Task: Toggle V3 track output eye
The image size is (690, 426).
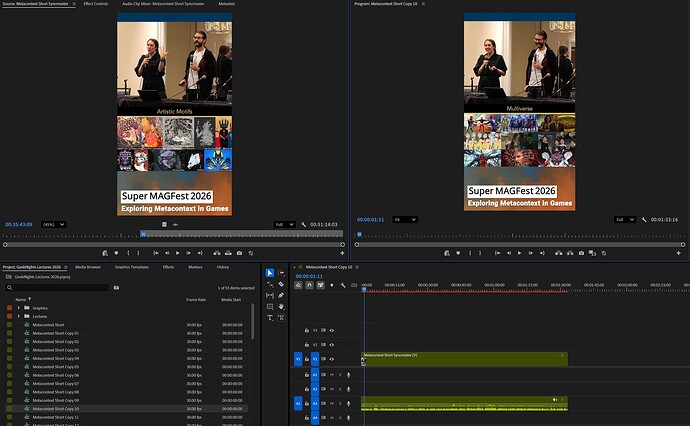Action: (x=332, y=330)
